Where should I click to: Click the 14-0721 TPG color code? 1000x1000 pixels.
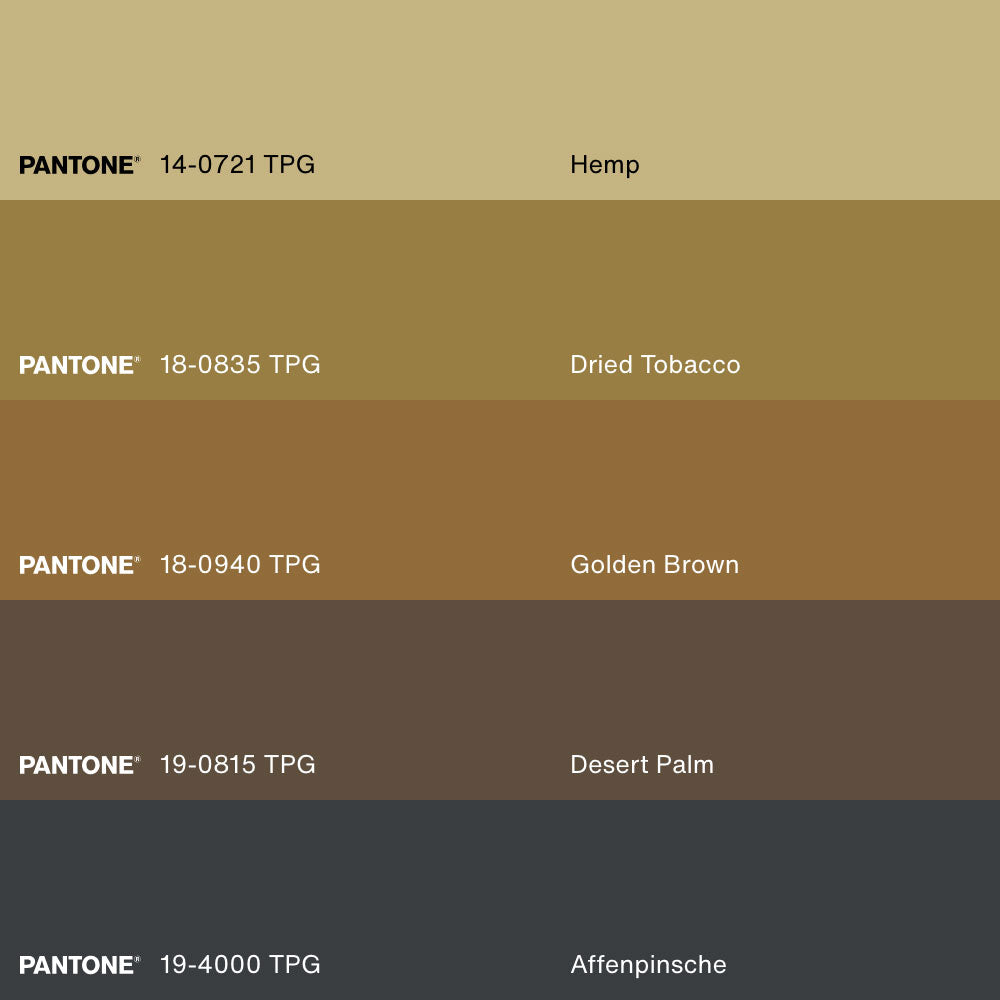[x=237, y=165]
